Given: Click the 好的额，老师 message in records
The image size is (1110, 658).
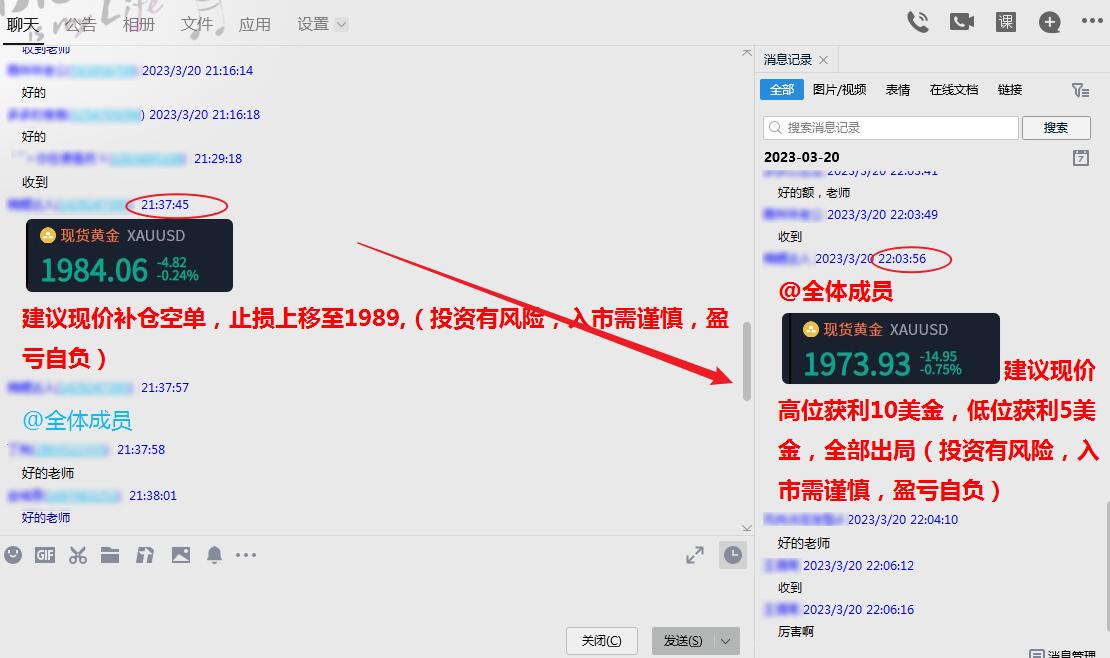Looking at the screenshot, I should [x=813, y=193].
